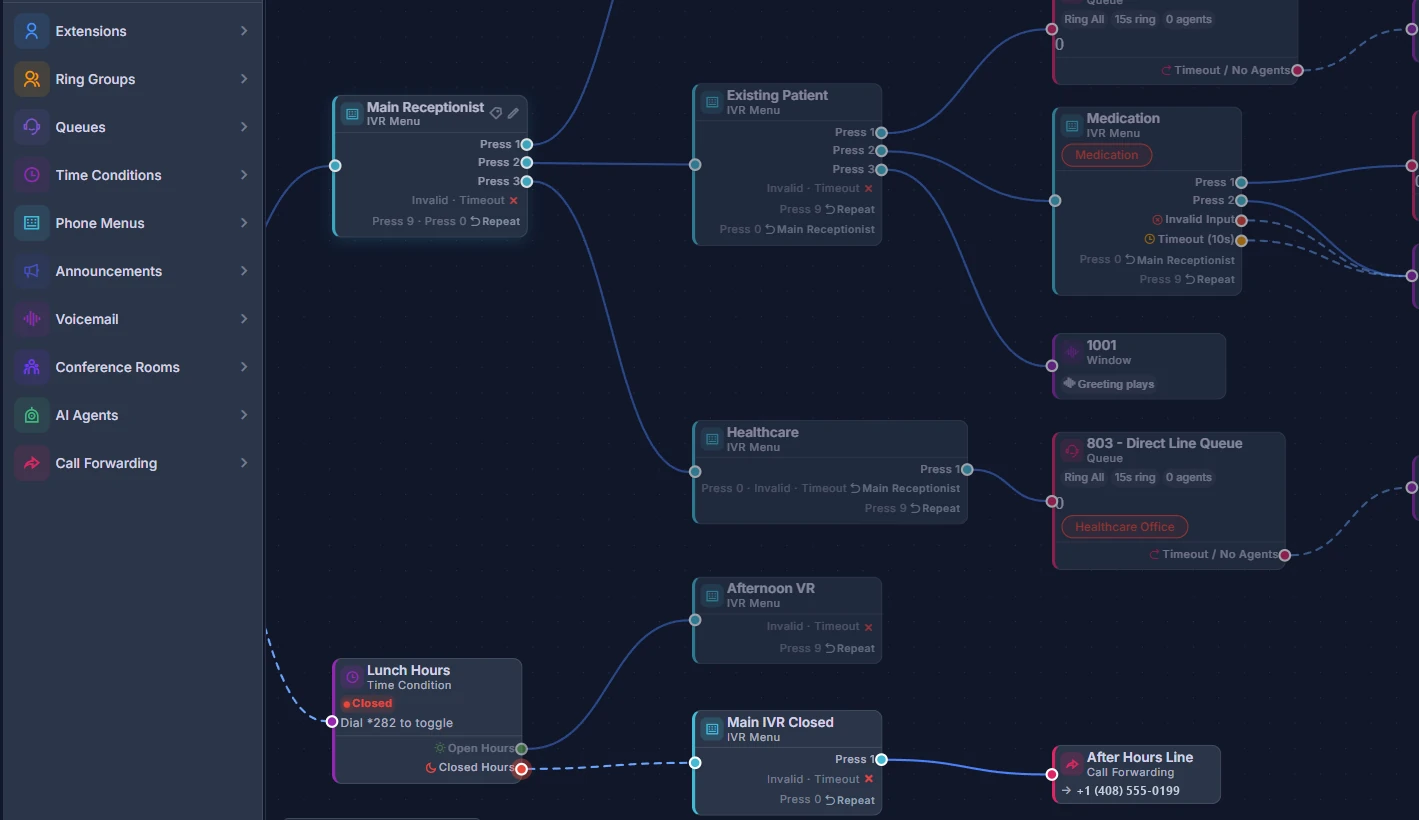Click the Extensions person icon in sidebar
The height and width of the screenshot is (820, 1419).
click(x=32, y=31)
